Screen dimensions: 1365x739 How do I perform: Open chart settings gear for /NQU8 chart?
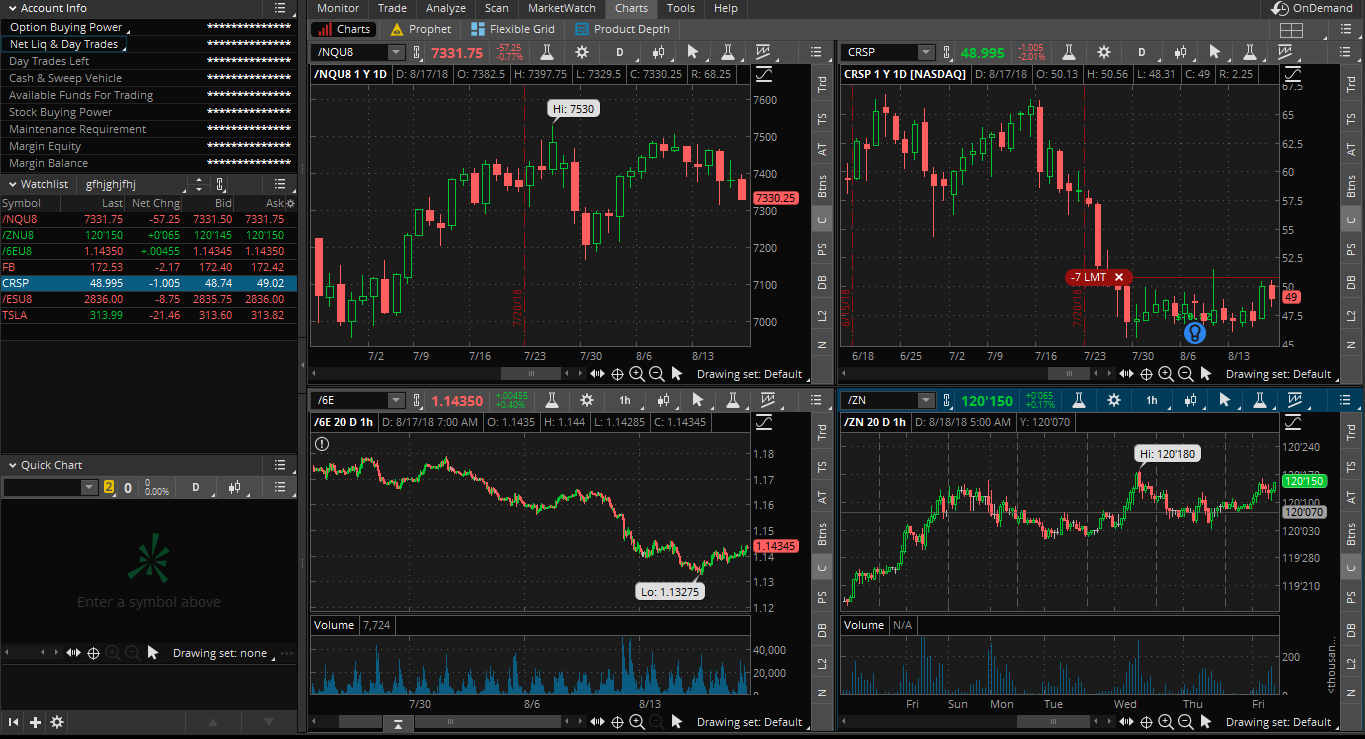[583, 52]
